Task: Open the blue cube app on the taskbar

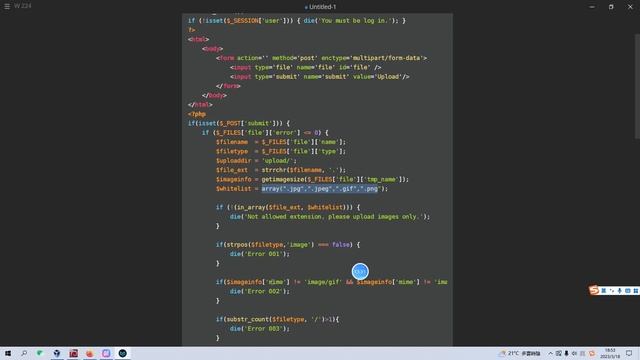Action: point(57,353)
